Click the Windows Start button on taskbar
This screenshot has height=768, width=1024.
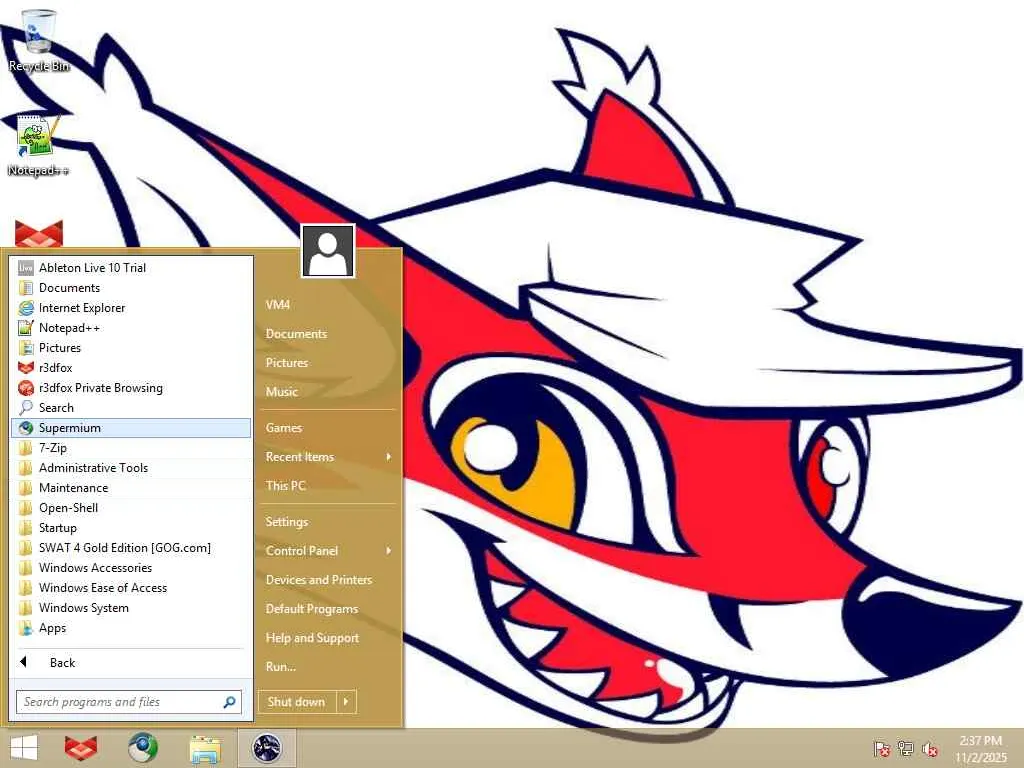click(x=24, y=748)
